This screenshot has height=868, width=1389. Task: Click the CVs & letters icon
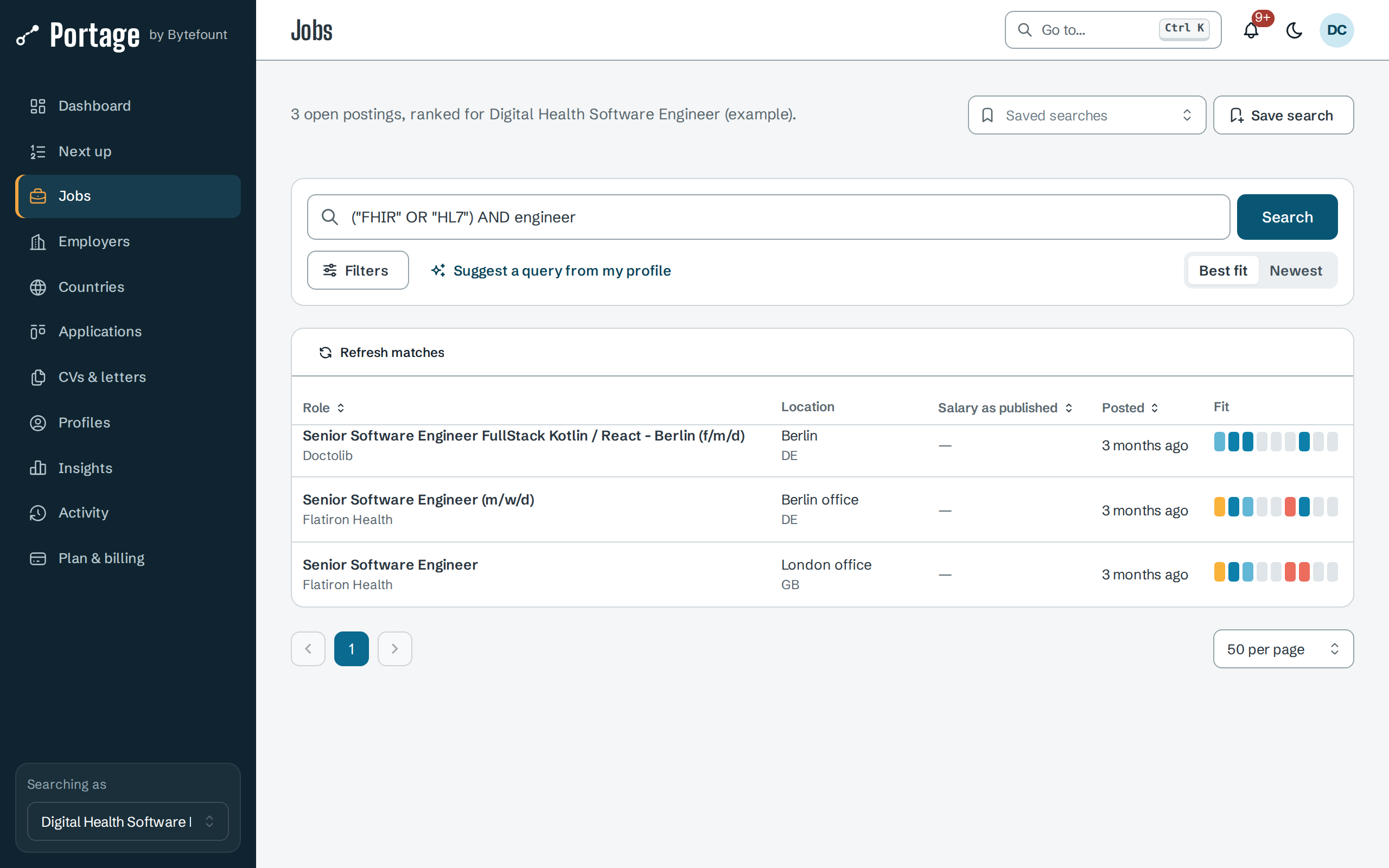(x=38, y=377)
